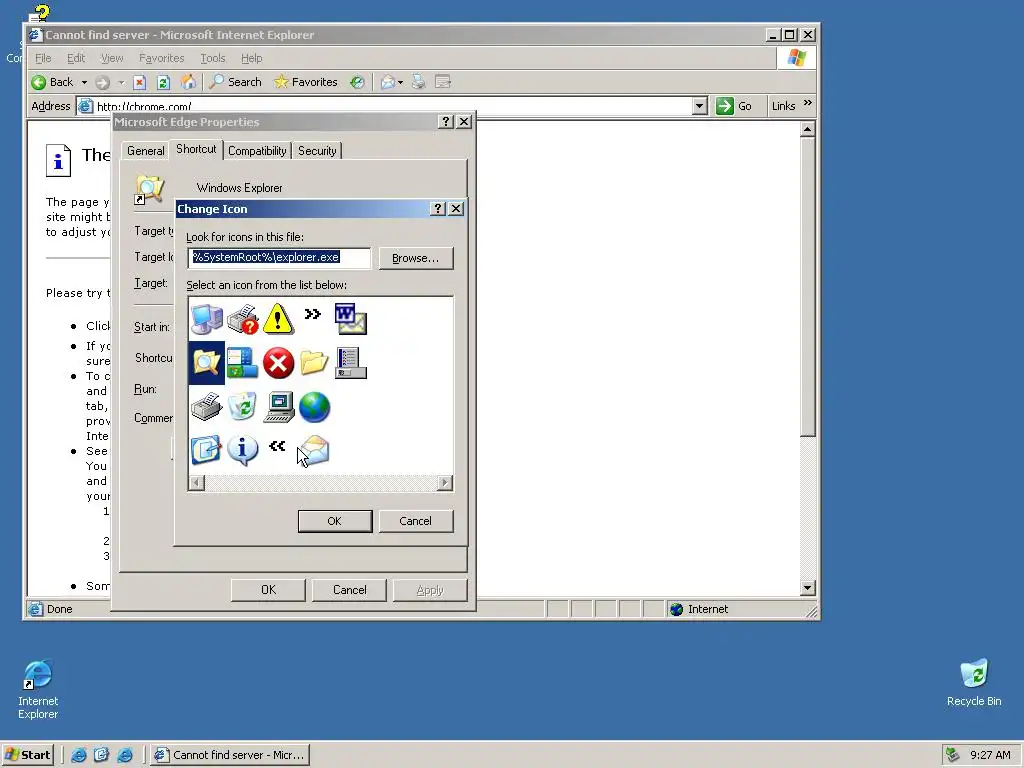Viewport: 1024px width, 768px height.
Task: Pick the red X error icon
Action: [278, 362]
